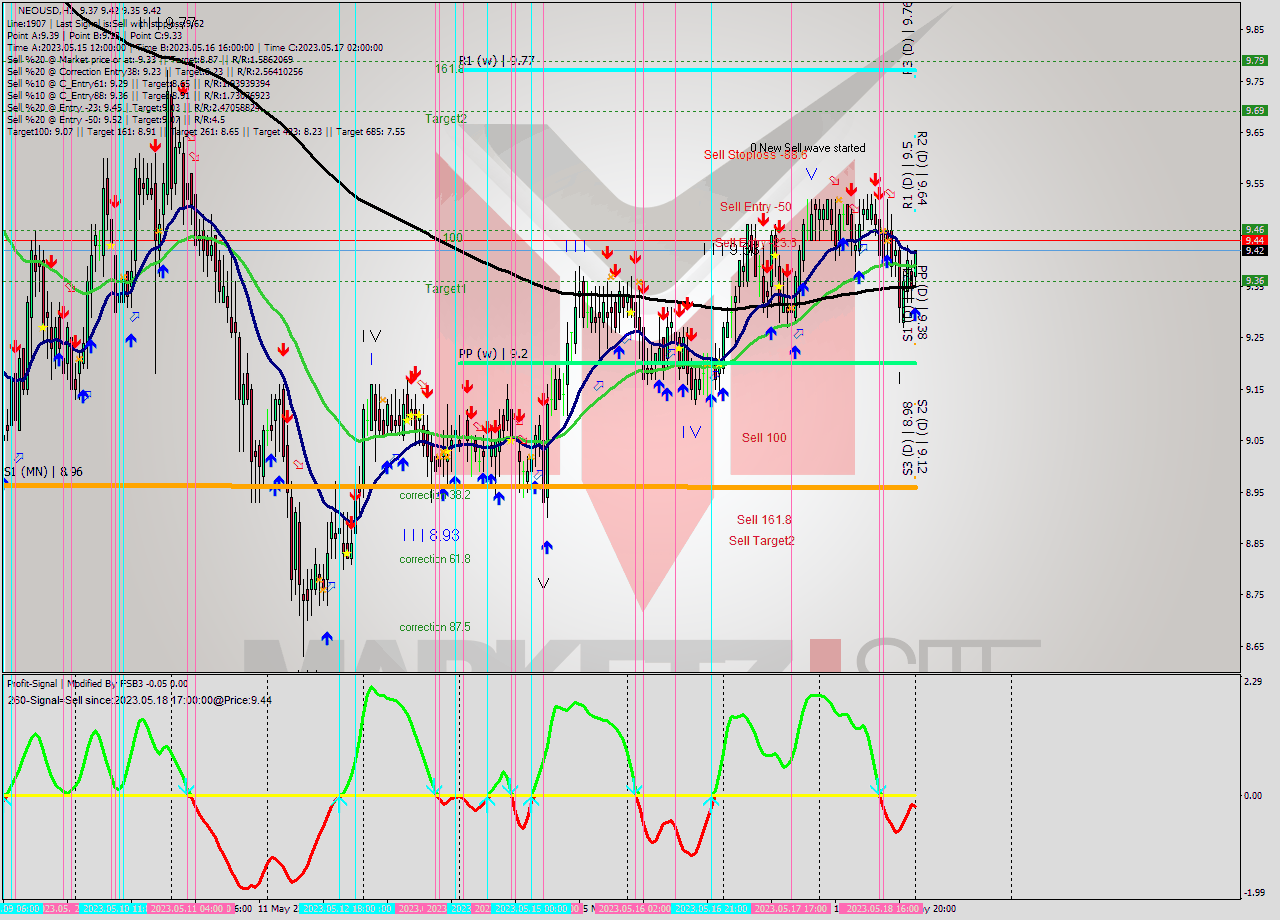Click the 9.85 price scale value

(x=1254, y=29)
